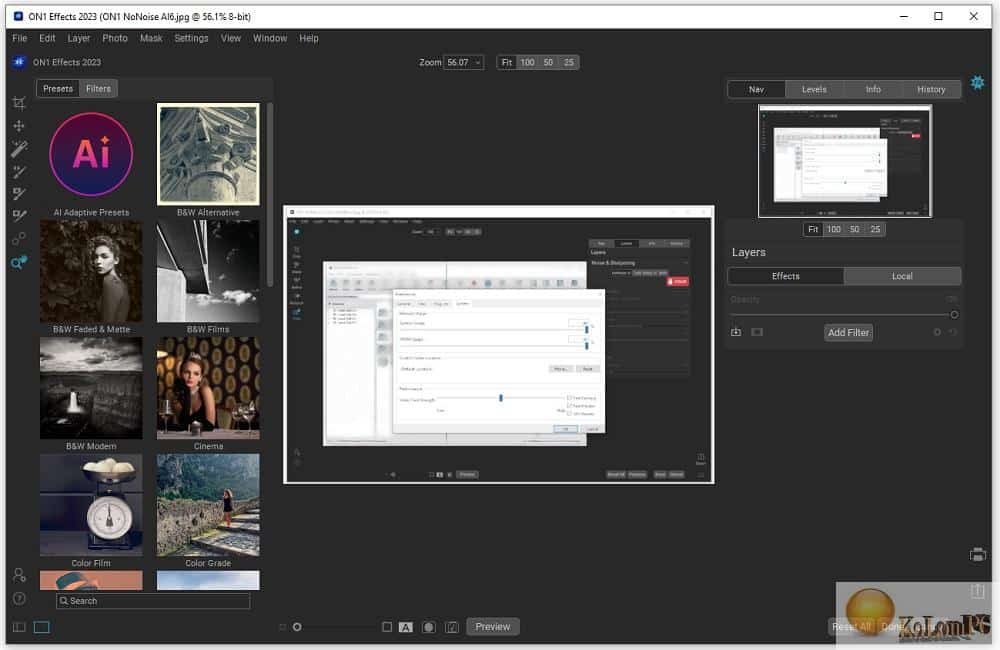Viewport: 1000px width, 650px height.
Task: Set top zoom bar to 50
Action: 548,62
